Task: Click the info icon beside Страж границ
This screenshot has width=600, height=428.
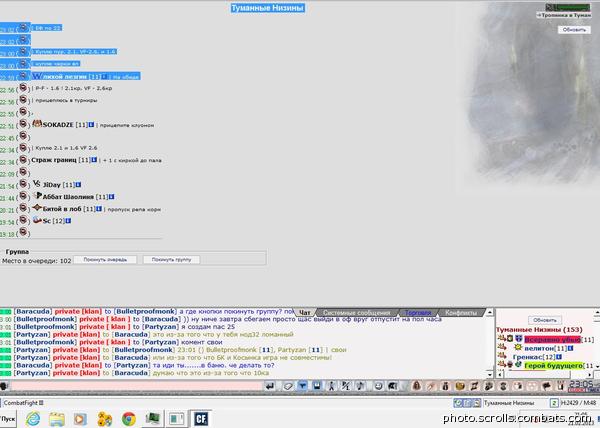Action: click(94, 160)
